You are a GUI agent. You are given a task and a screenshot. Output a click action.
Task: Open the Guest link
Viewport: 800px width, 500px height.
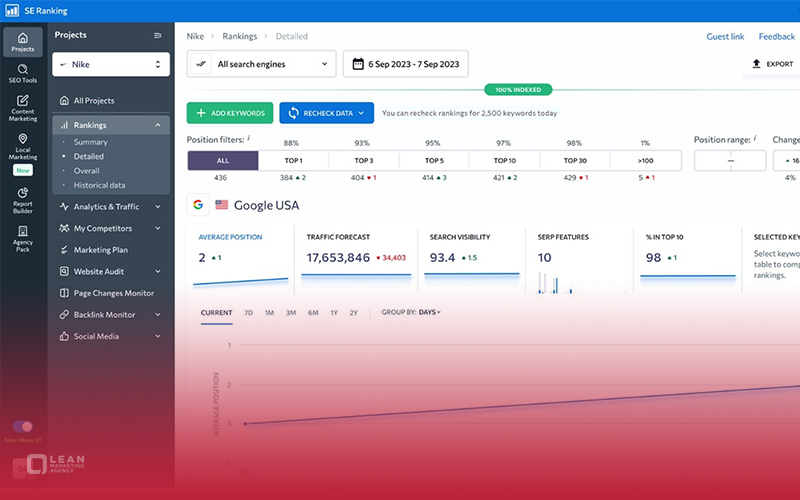click(725, 36)
